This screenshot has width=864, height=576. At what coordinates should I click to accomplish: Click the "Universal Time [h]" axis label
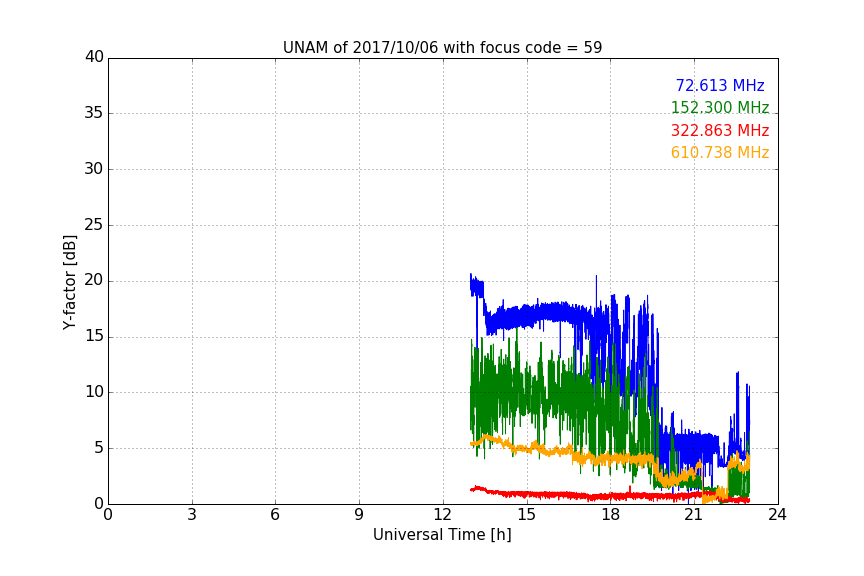click(442, 535)
